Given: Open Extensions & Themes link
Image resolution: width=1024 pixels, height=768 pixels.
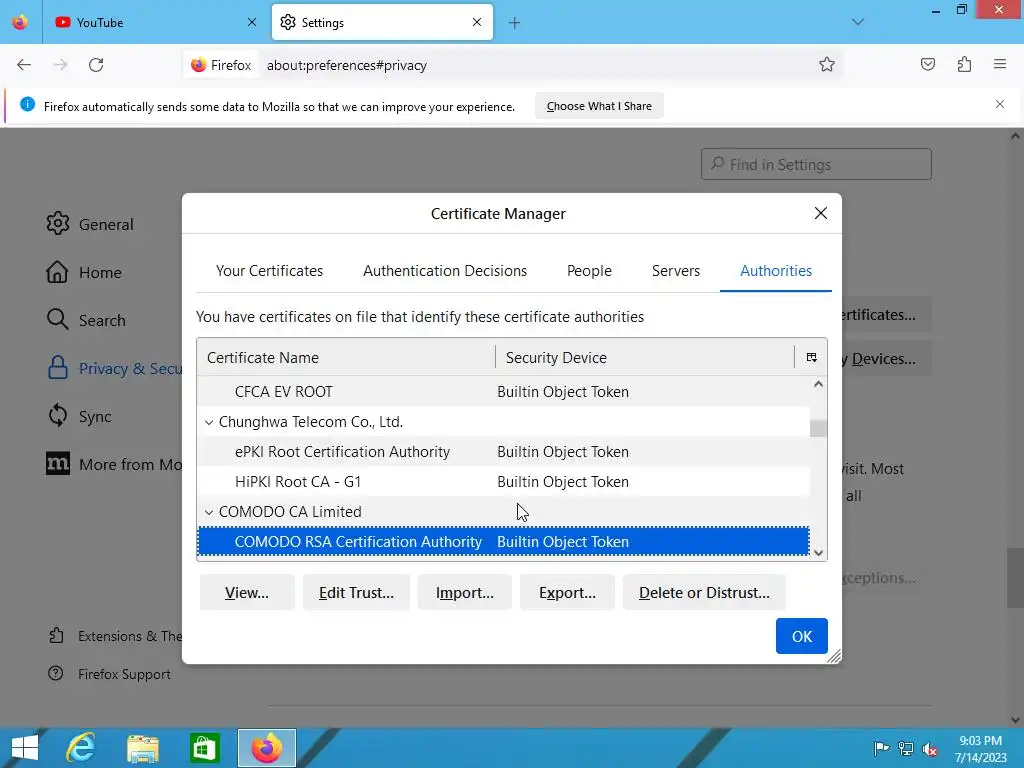Looking at the screenshot, I should coord(115,636).
